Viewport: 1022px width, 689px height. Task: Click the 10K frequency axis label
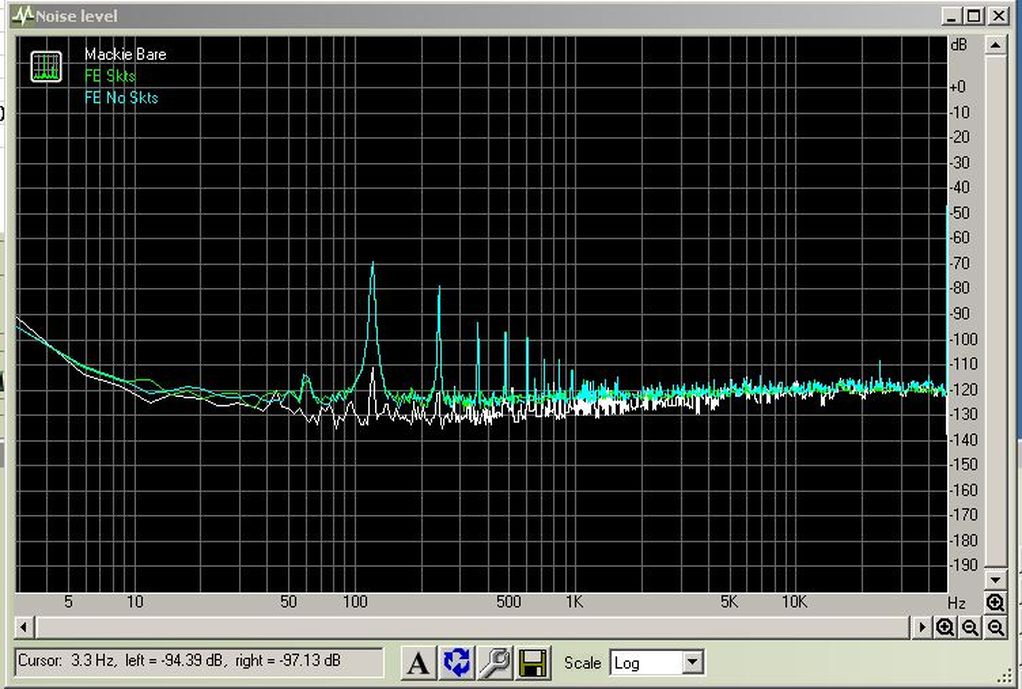tap(795, 602)
